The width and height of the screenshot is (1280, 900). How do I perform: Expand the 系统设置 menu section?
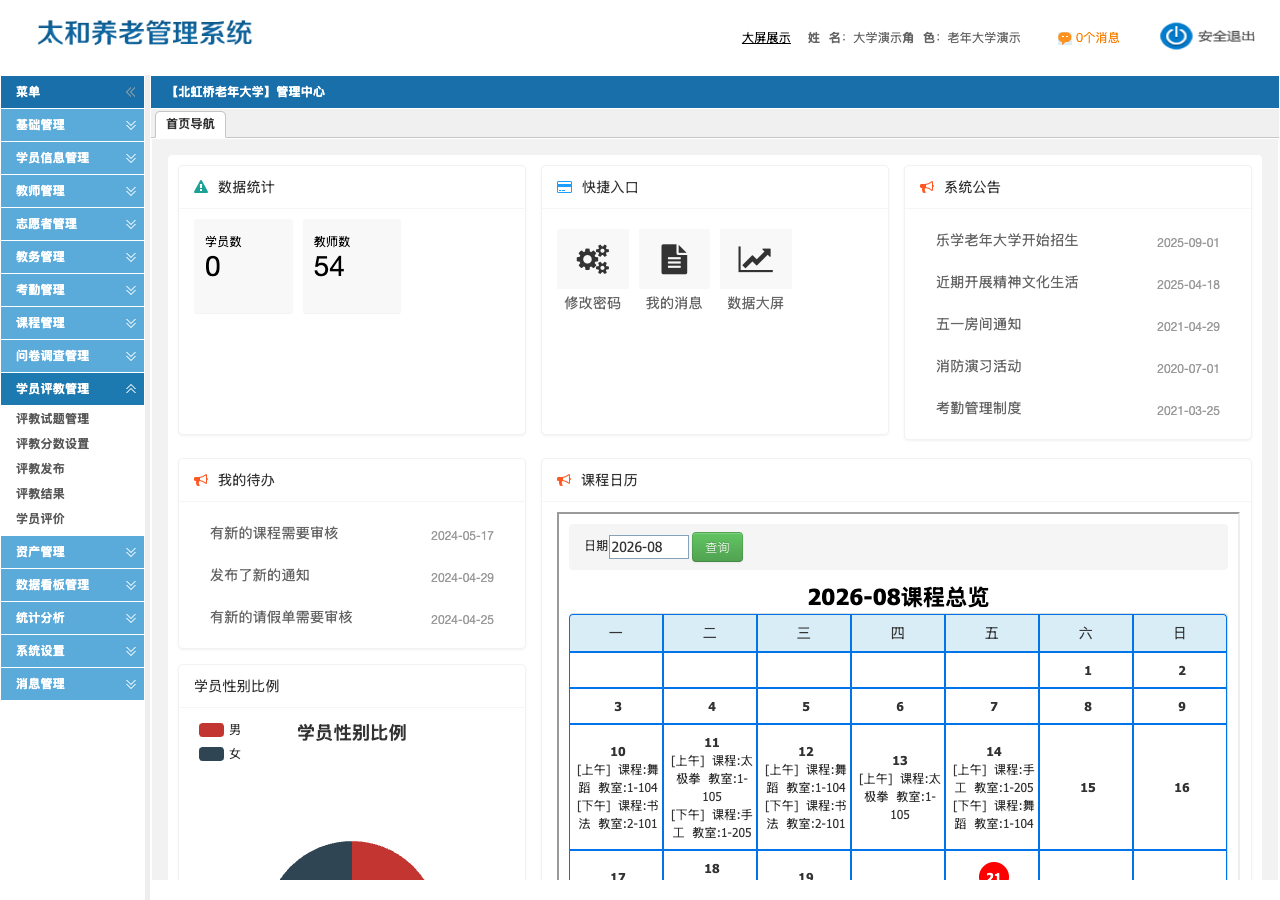tap(72, 651)
